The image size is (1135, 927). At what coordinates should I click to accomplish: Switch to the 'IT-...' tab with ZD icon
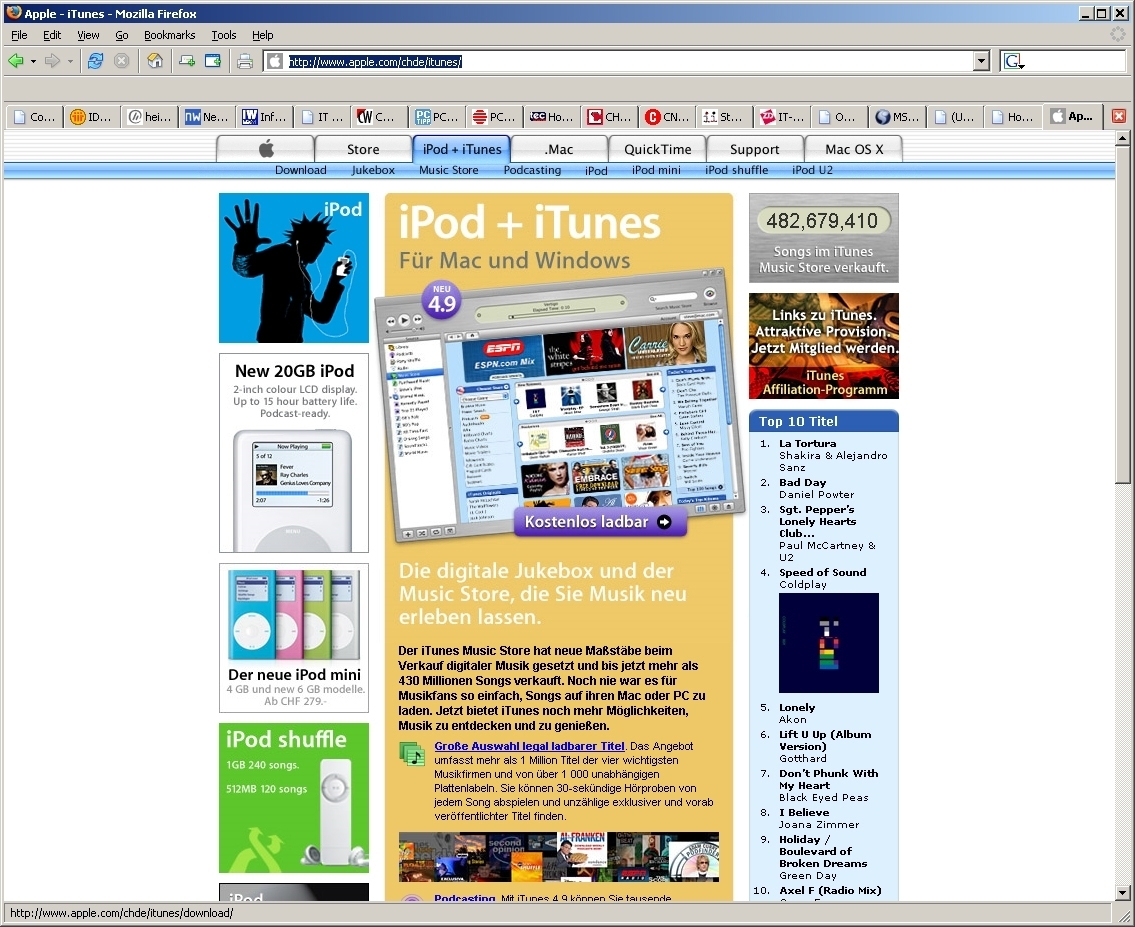tap(782, 117)
